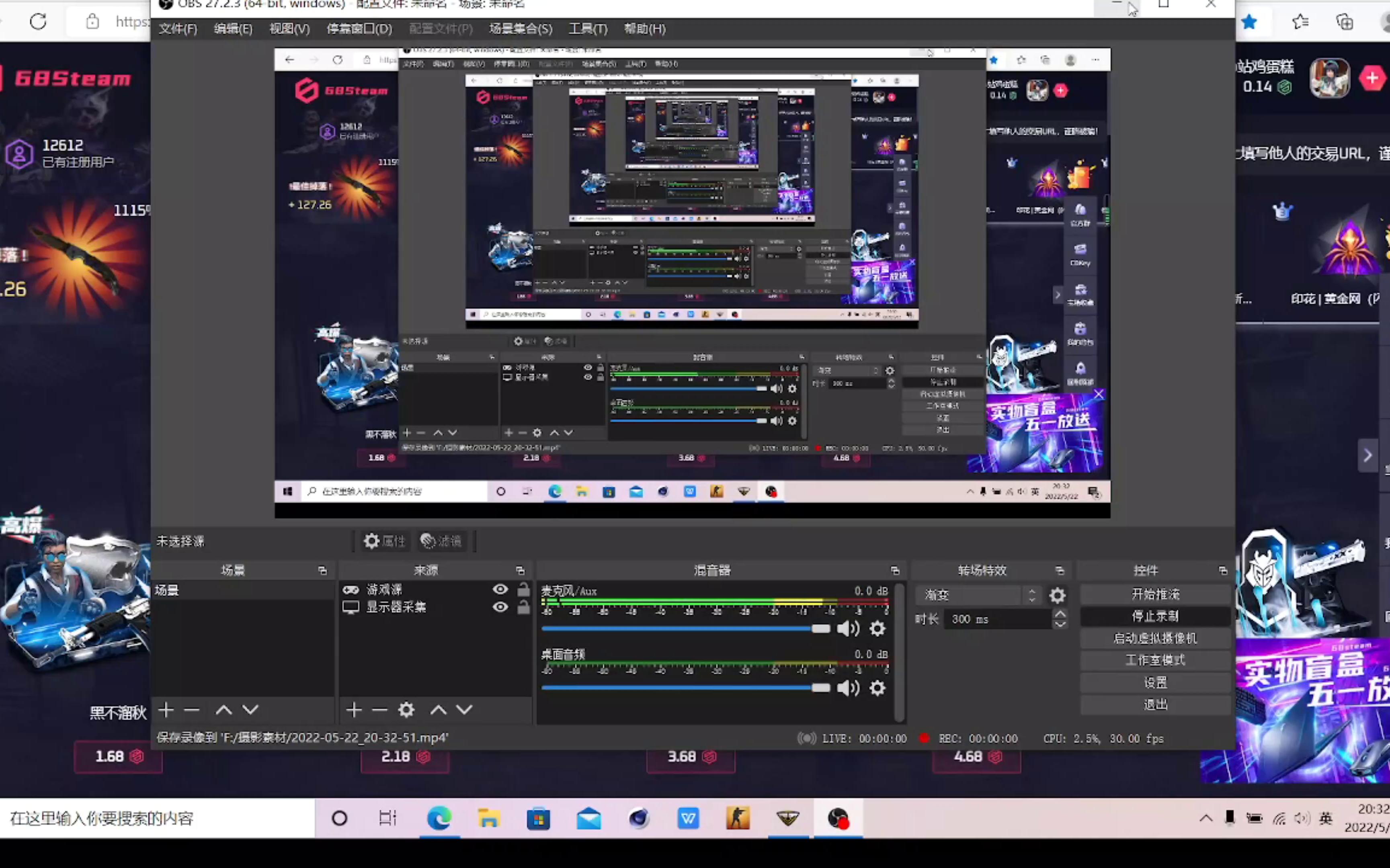Toggle visibility of 游戏源 source
Viewport: 1390px width, 868px height.
500,590
